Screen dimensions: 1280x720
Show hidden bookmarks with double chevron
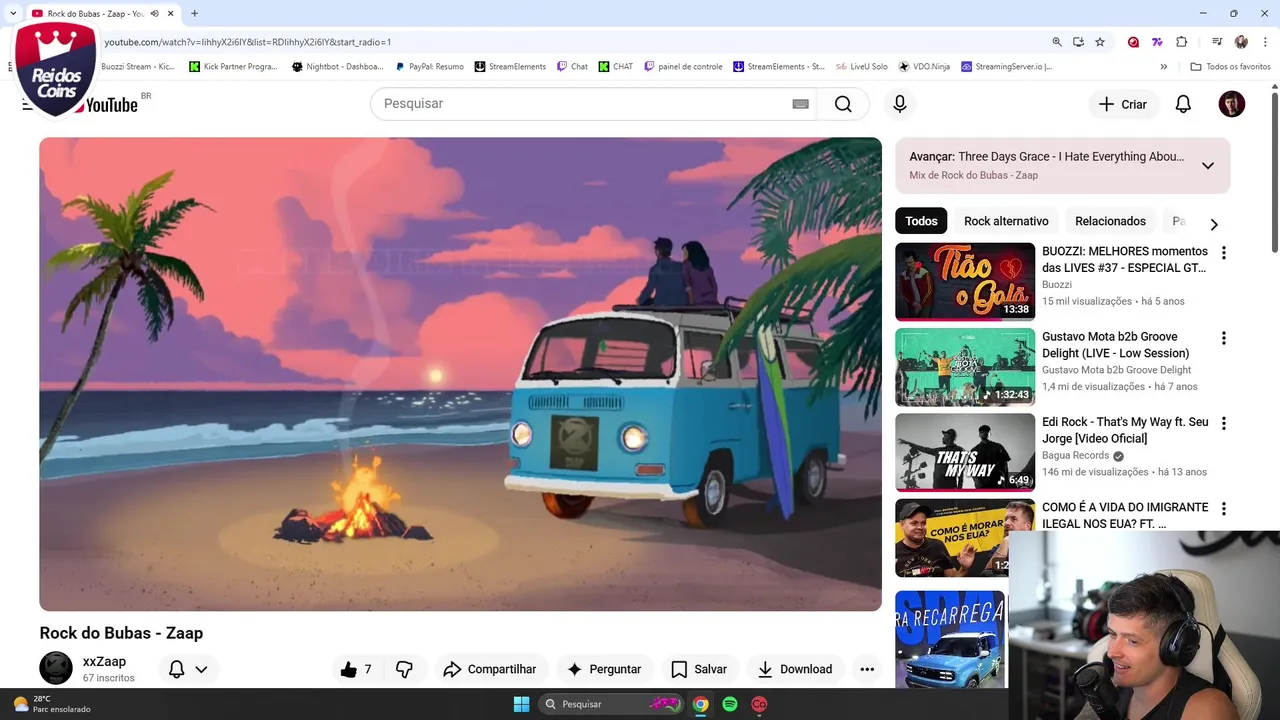point(1163,67)
